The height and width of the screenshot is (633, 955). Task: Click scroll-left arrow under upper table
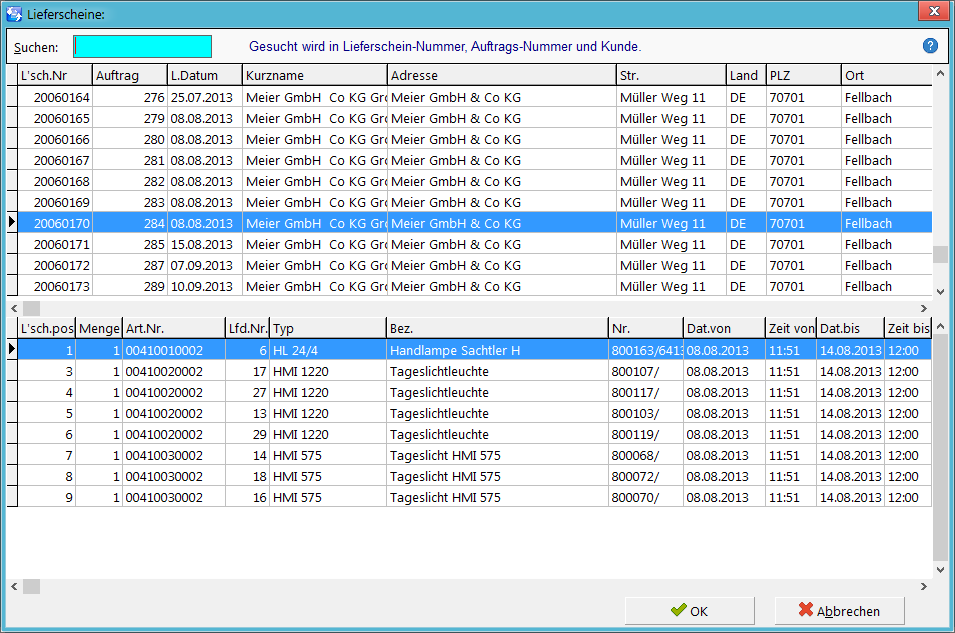(15, 308)
